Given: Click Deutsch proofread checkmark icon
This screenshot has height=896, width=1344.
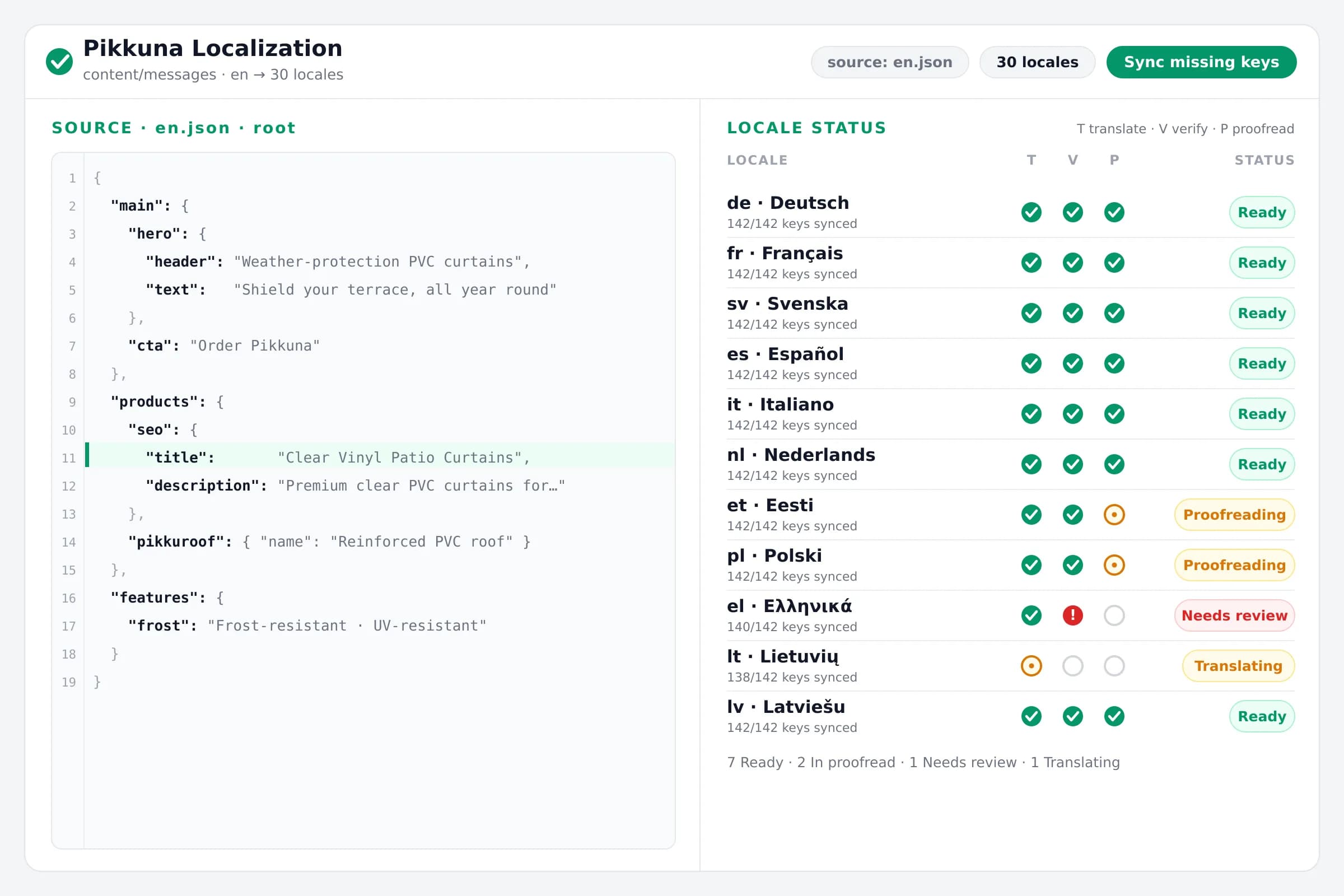Looking at the screenshot, I should click(1114, 213).
